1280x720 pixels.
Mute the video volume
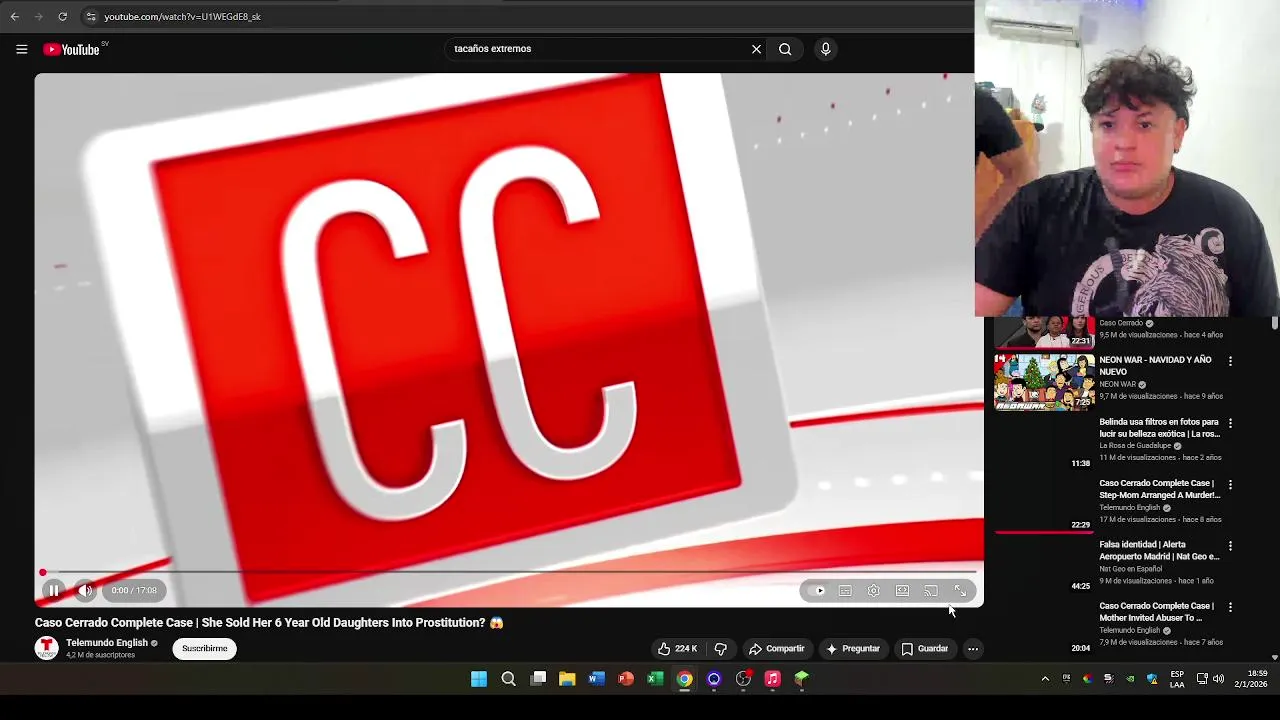[x=85, y=591]
